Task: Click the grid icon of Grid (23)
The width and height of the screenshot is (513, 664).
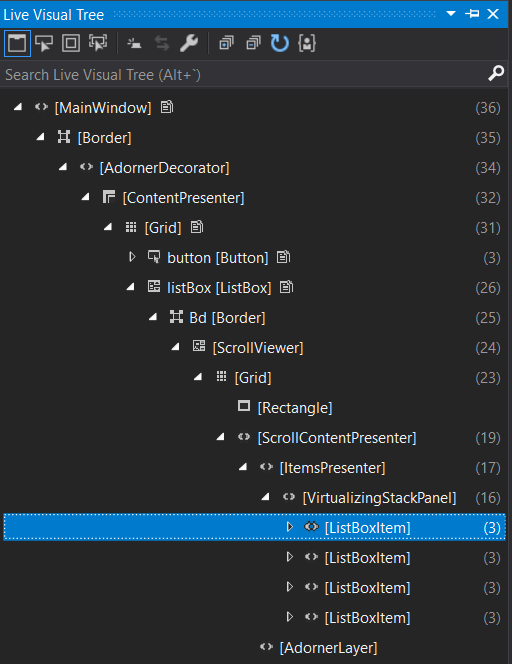Action: click(x=222, y=377)
